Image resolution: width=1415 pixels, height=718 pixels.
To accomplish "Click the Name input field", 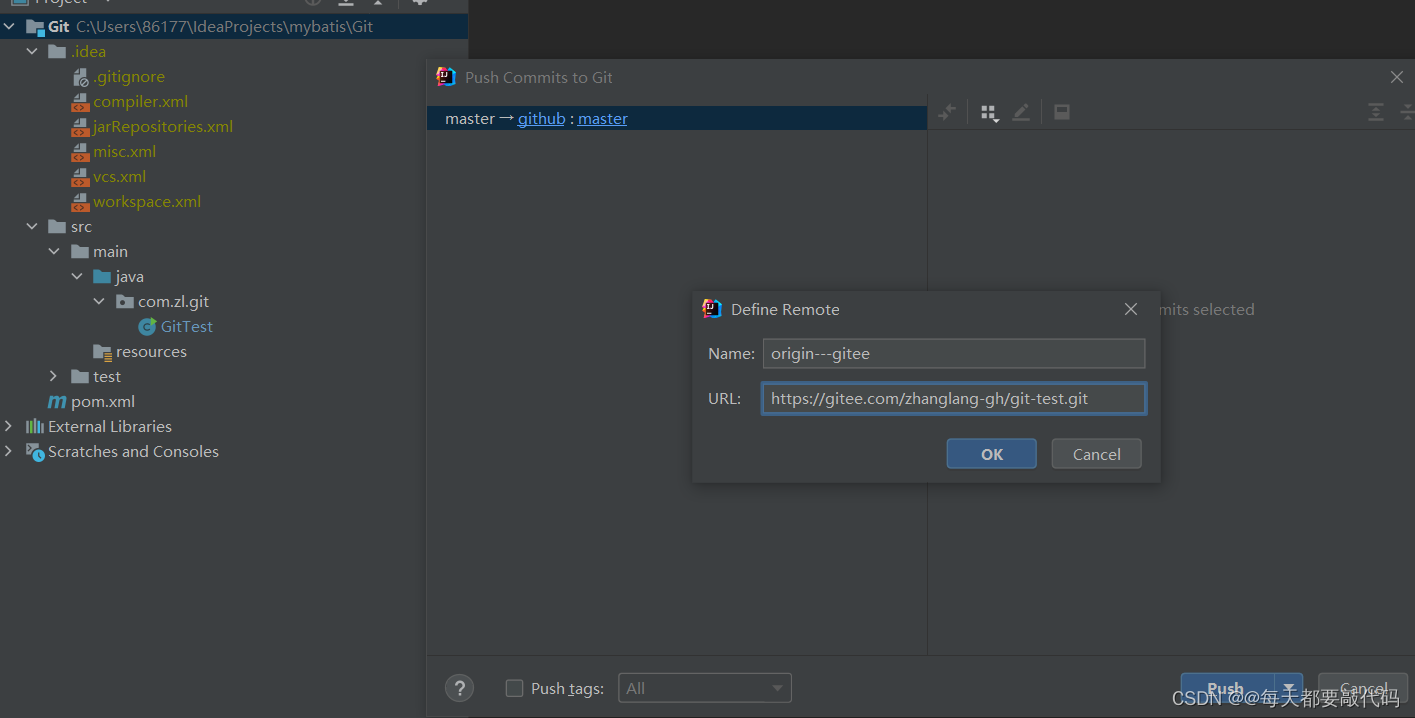I will [x=954, y=354].
